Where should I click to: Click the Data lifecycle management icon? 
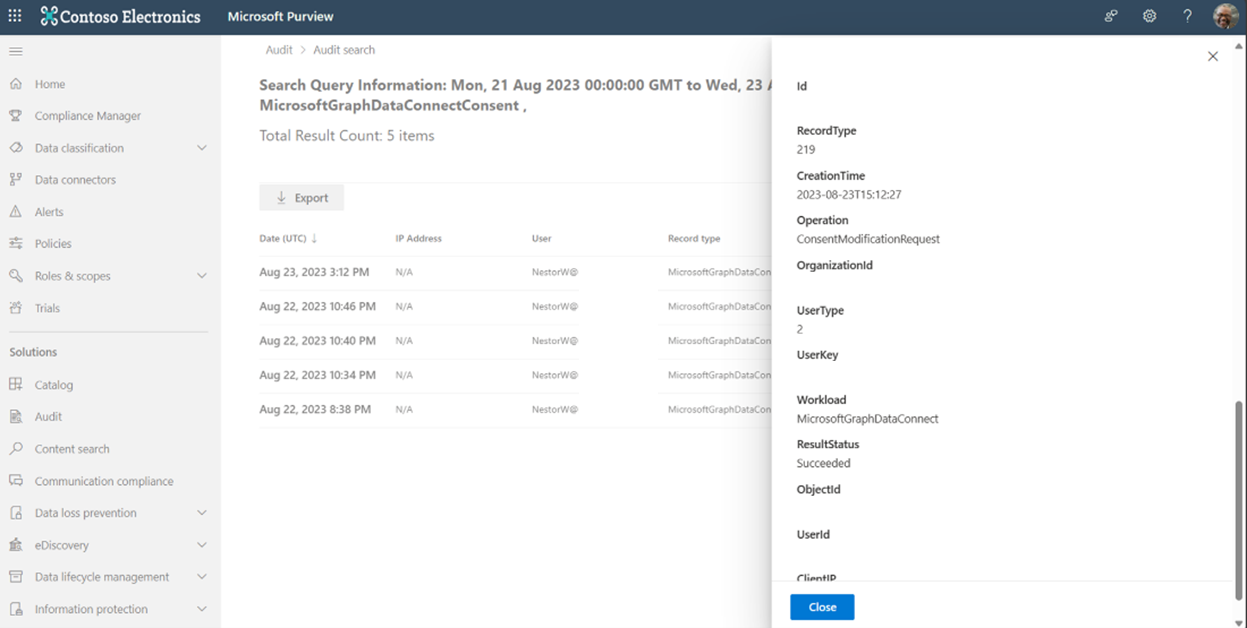(x=16, y=577)
